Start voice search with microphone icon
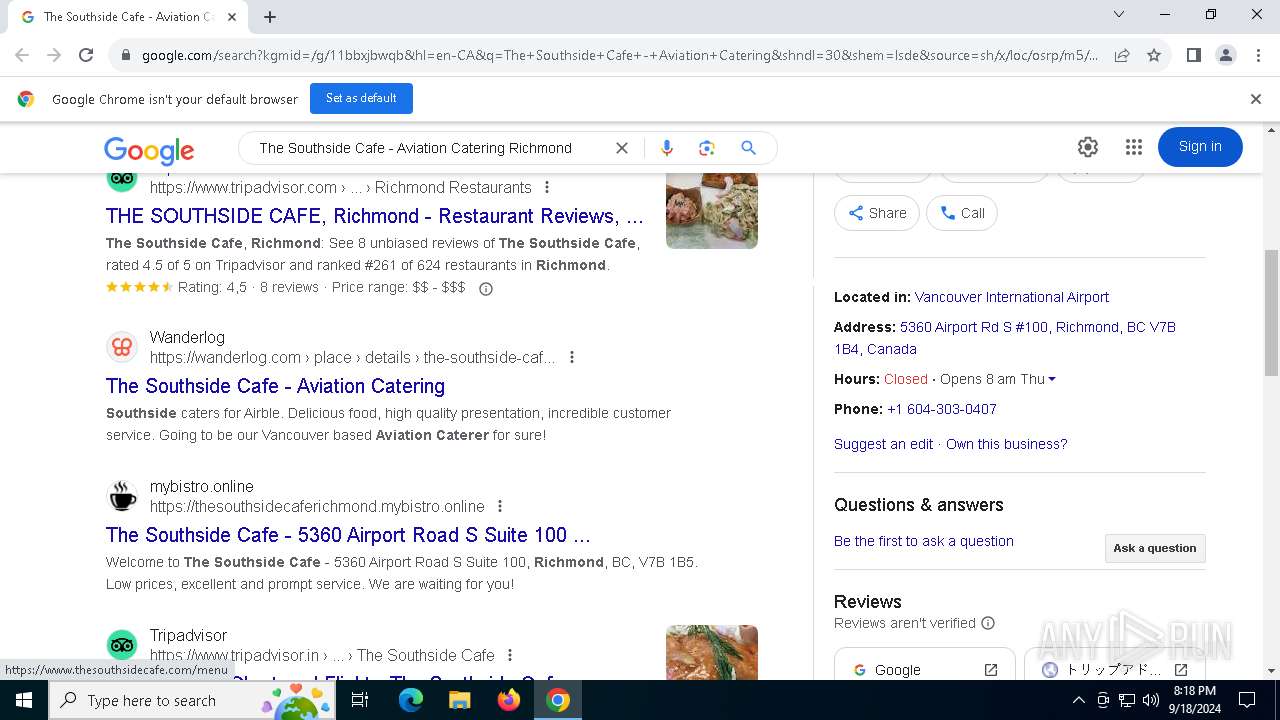Viewport: 1280px width, 720px height. coord(667,148)
